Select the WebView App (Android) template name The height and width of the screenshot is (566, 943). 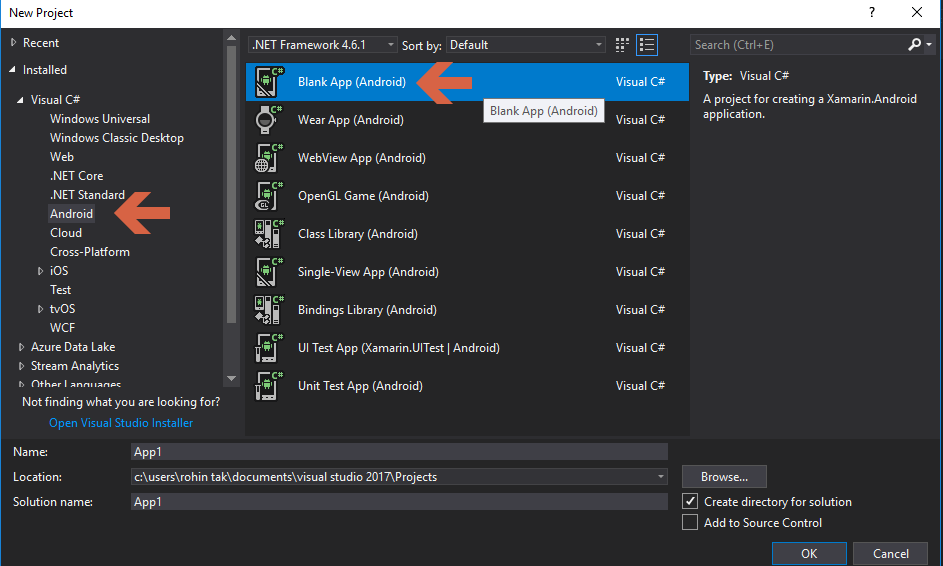pyautogui.click(x=361, y=158)
